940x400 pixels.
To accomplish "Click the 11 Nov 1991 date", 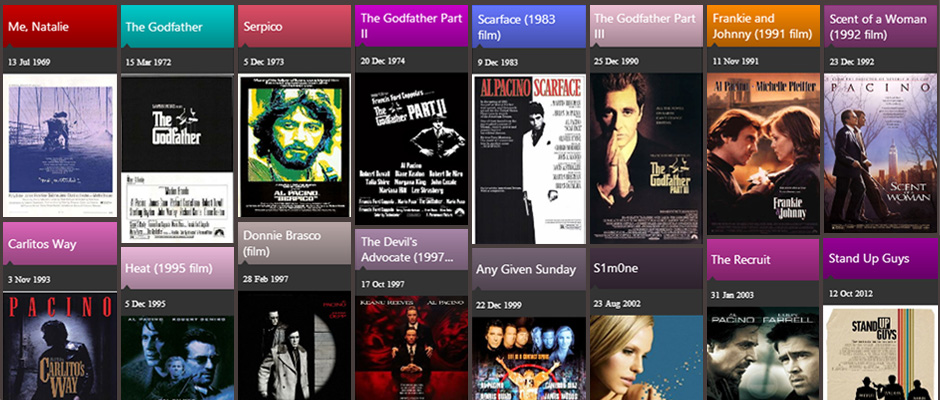I will tap(735, 61).
